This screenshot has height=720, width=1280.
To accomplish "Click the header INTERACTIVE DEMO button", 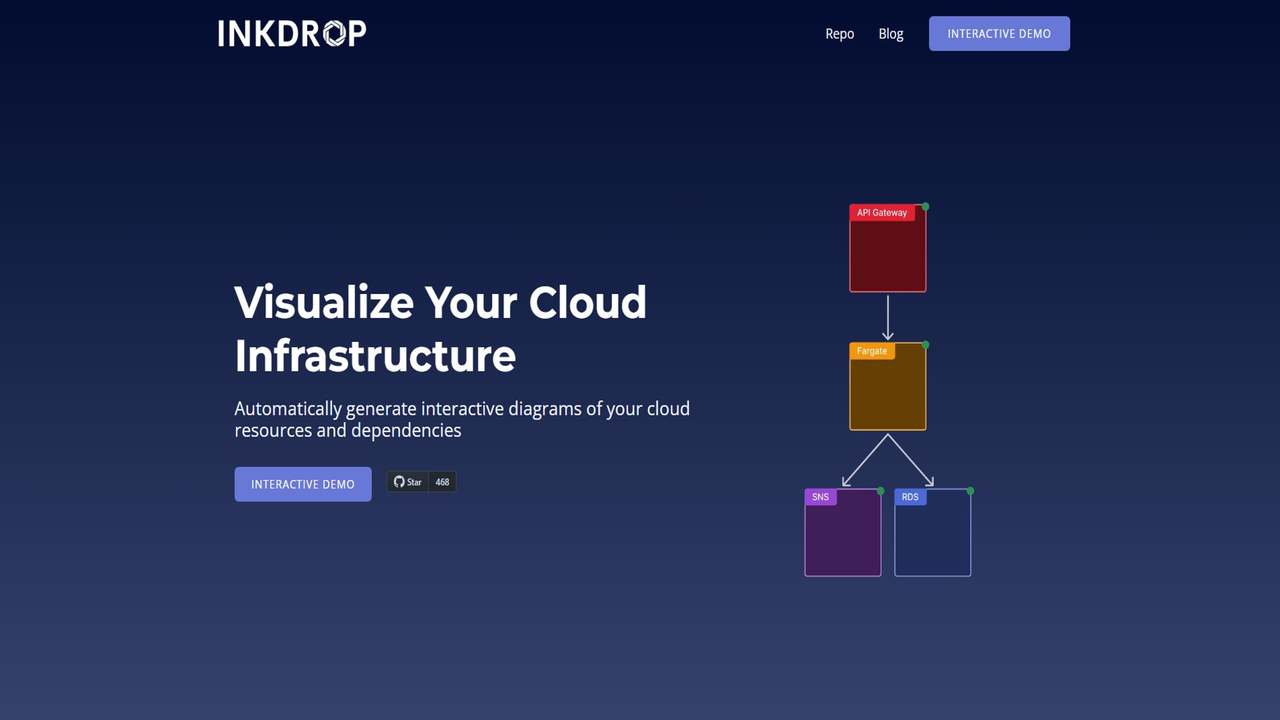I will 999,33.
